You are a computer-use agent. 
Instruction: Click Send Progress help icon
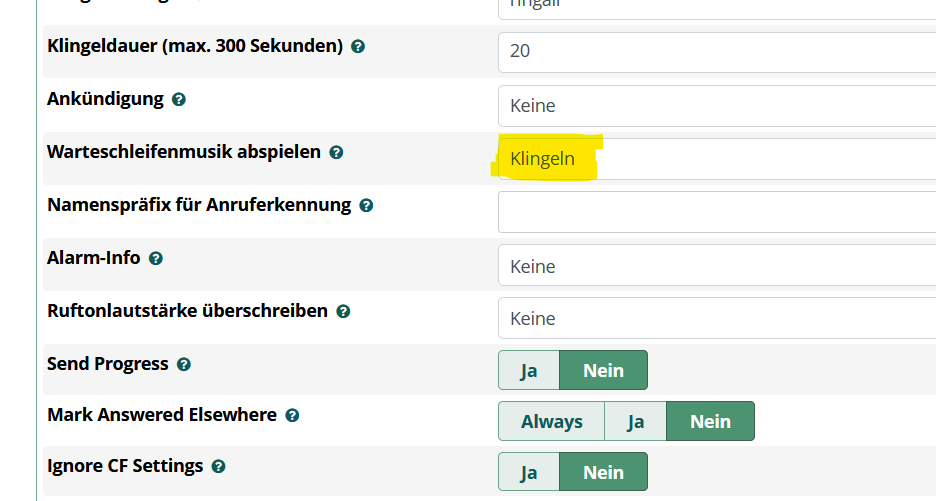pos(183,365)
